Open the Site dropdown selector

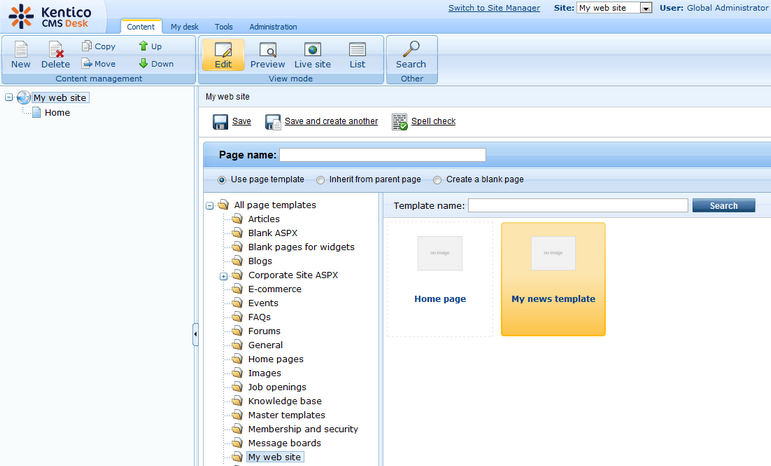[646, 8]
